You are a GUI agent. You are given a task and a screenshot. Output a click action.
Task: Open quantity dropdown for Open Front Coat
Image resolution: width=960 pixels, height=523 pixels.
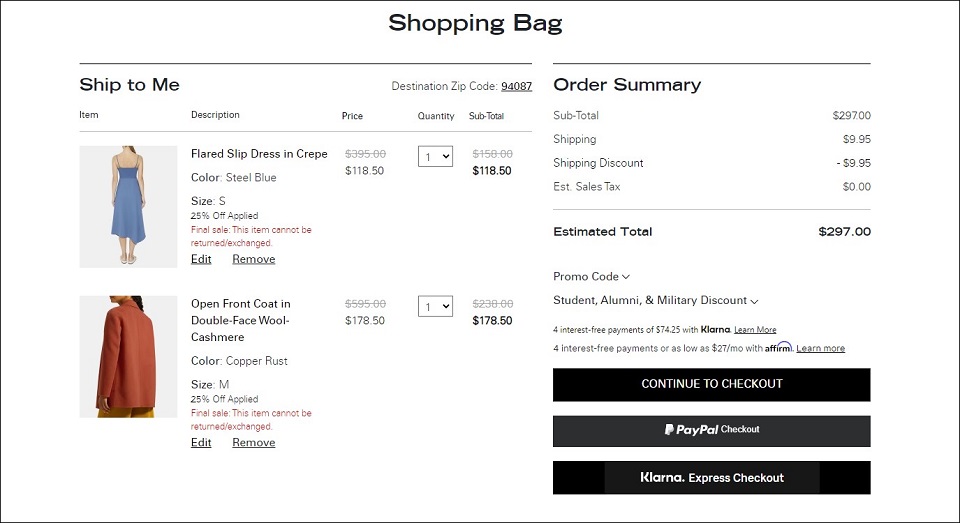pos(435,307)
